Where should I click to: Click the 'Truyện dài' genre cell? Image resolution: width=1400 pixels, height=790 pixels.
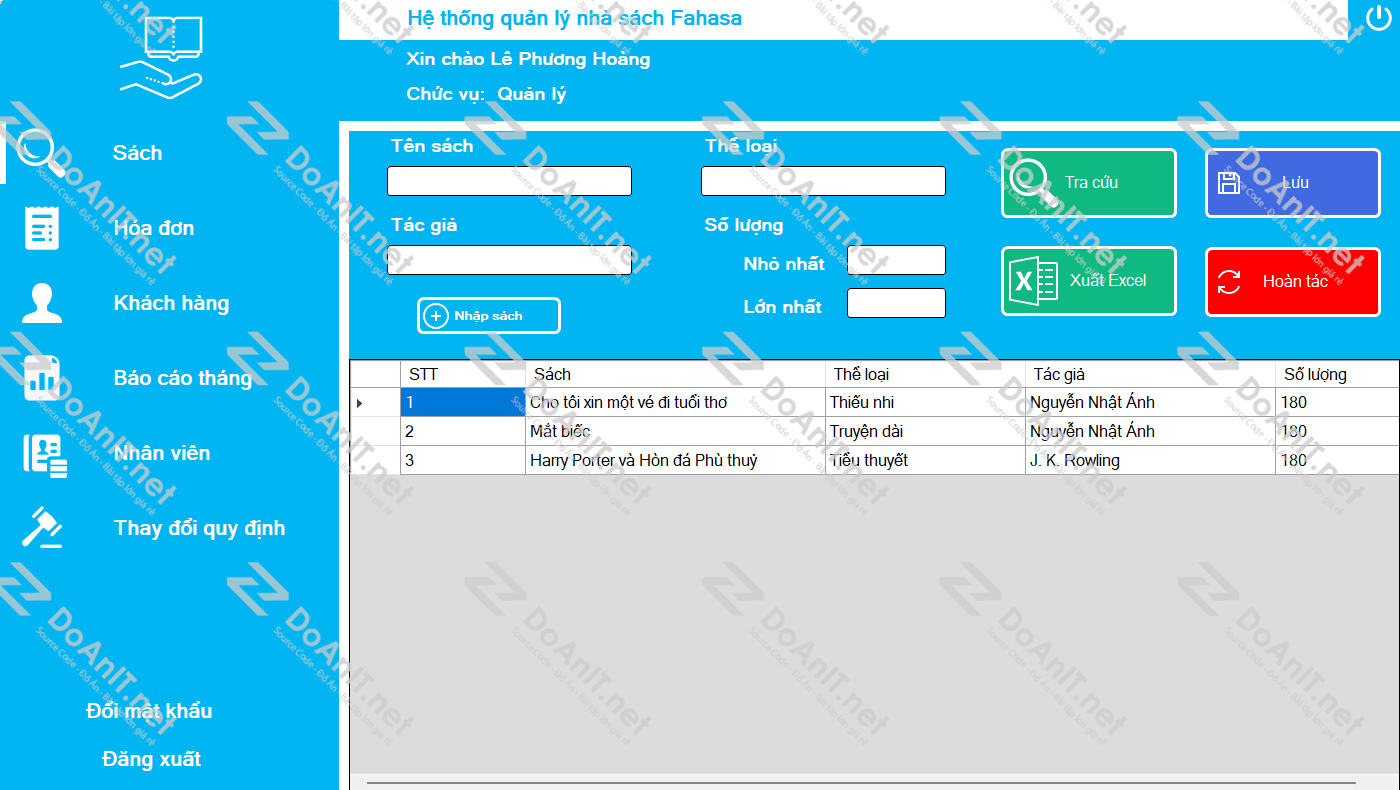[925, 431]
